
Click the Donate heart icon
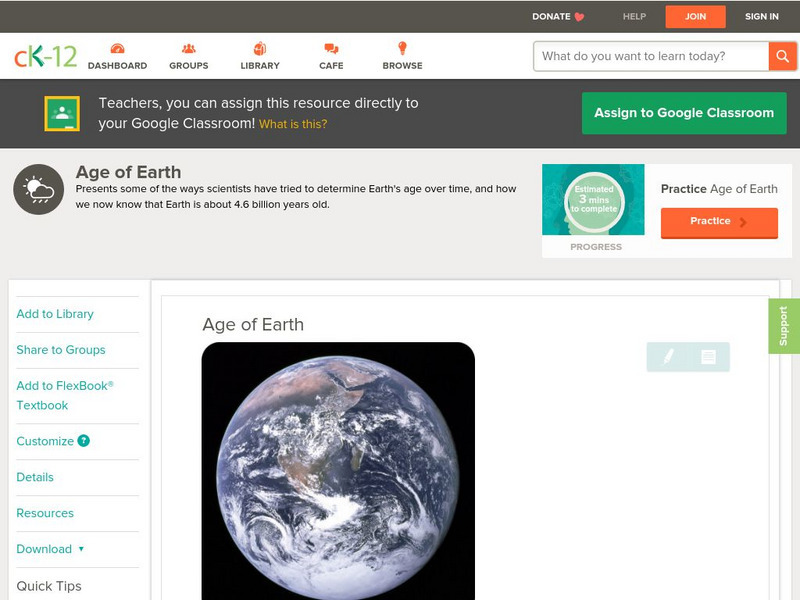coord(579,17)
